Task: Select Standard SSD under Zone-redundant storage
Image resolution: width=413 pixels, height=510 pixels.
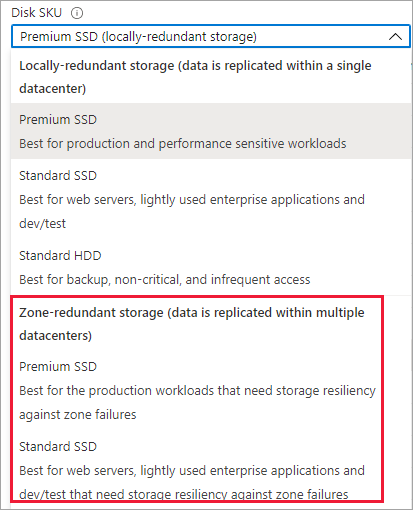Action: (x=197, y=470)
